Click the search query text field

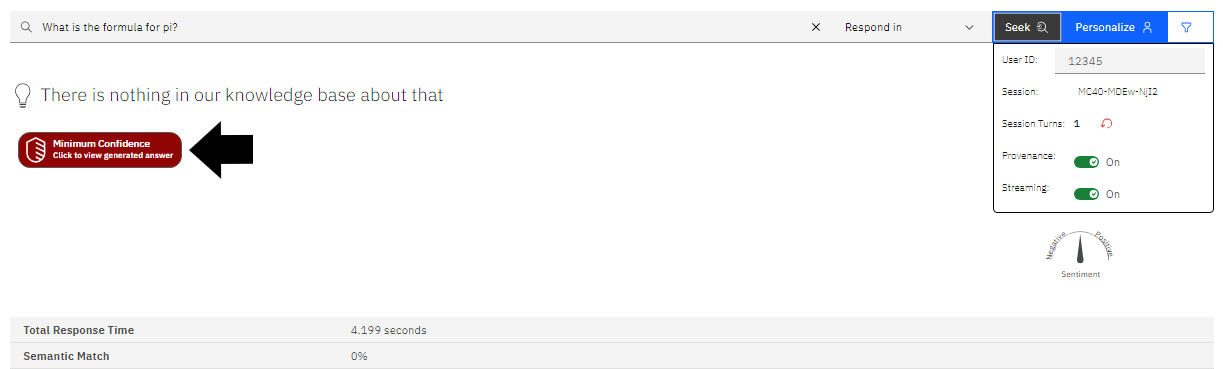pyautogui.click(x=420, y=28)
